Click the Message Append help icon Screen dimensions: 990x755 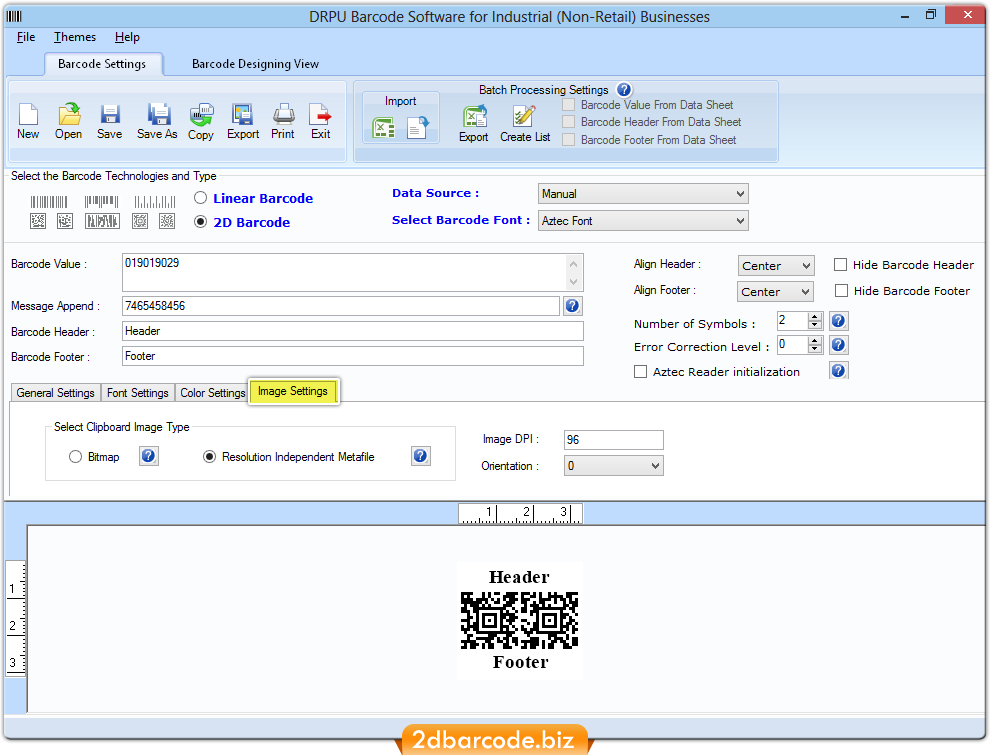(x=573, y=306)
